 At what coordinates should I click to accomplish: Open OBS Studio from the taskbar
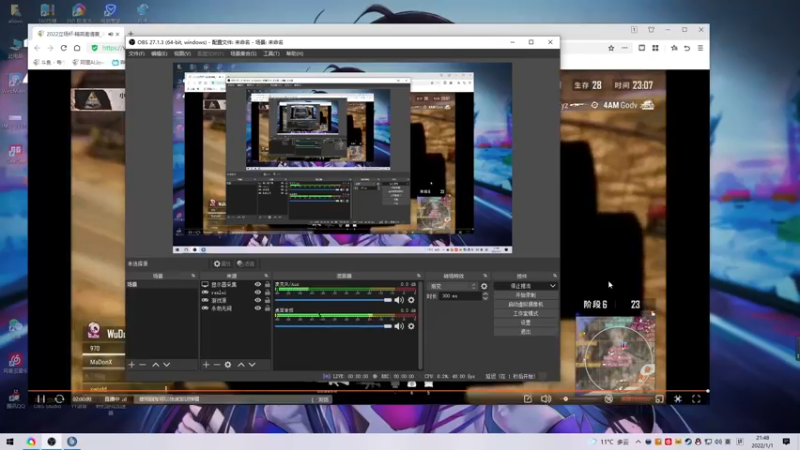52,441
